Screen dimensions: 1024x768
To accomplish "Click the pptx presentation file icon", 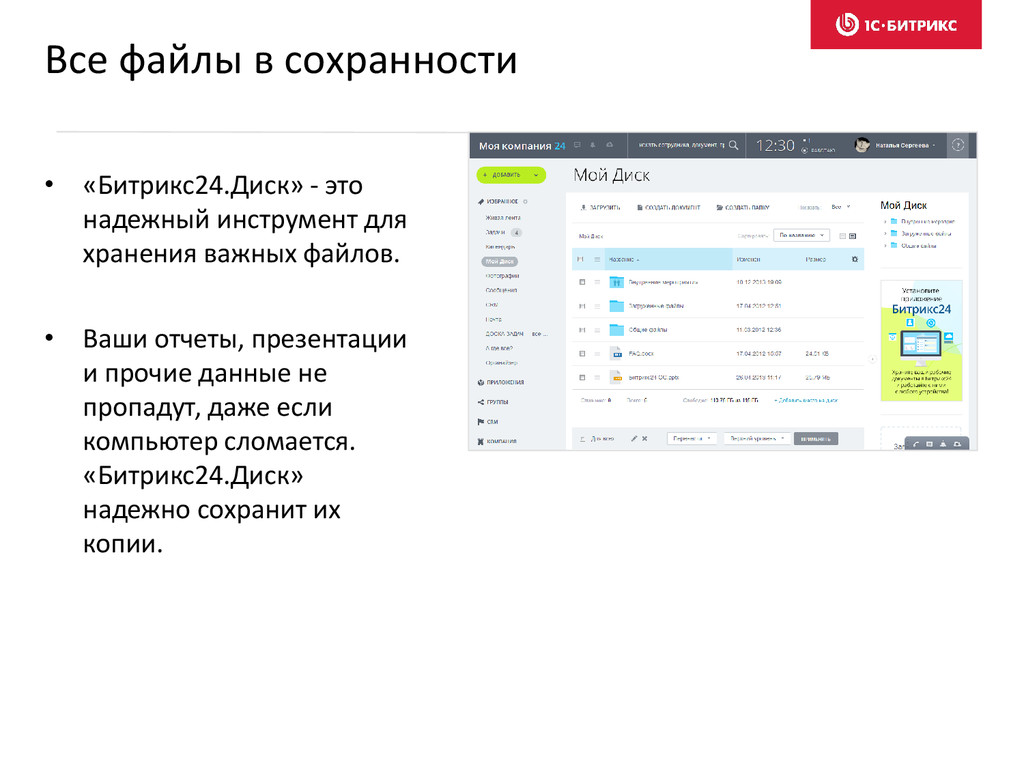I will [616, 377].
